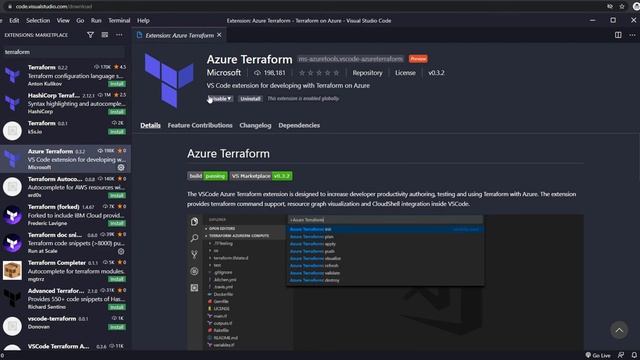Switch to the Feature Contributions tab

(200, 125)
